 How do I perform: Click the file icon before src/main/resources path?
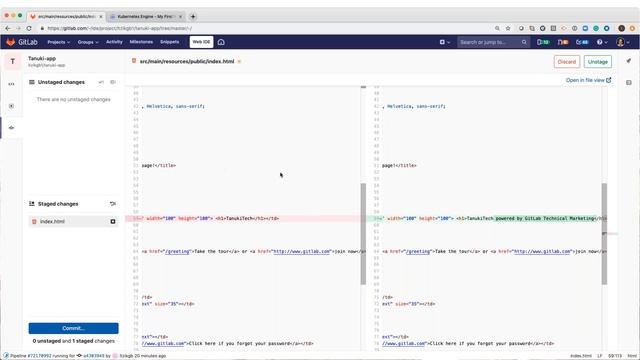pyautogui.click(x=134, y=61)
